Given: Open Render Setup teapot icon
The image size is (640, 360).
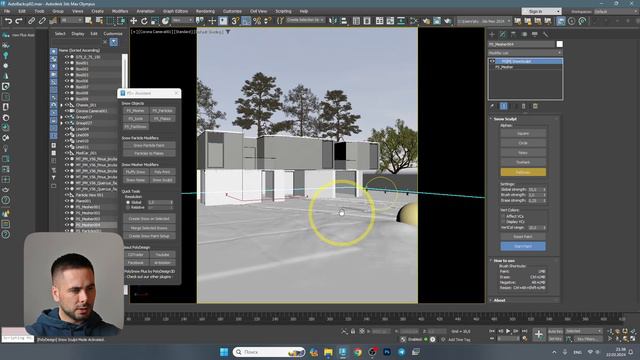Looking at the screenshot, I should pos(427,21).
